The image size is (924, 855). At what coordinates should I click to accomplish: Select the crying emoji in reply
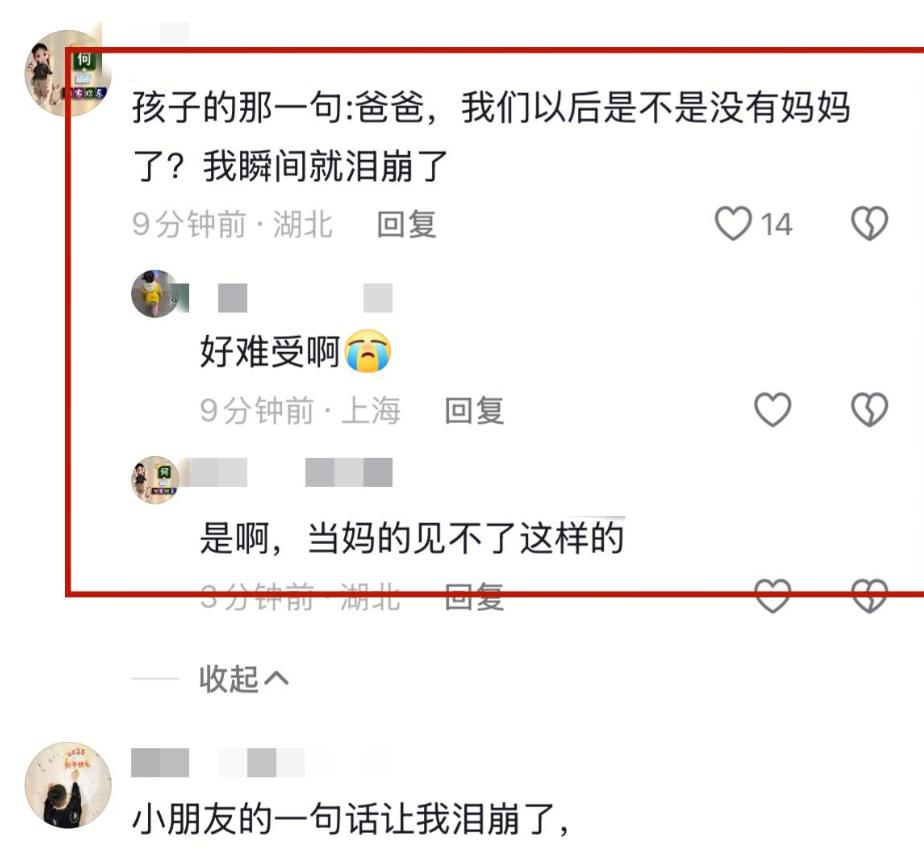click(368, 351)
